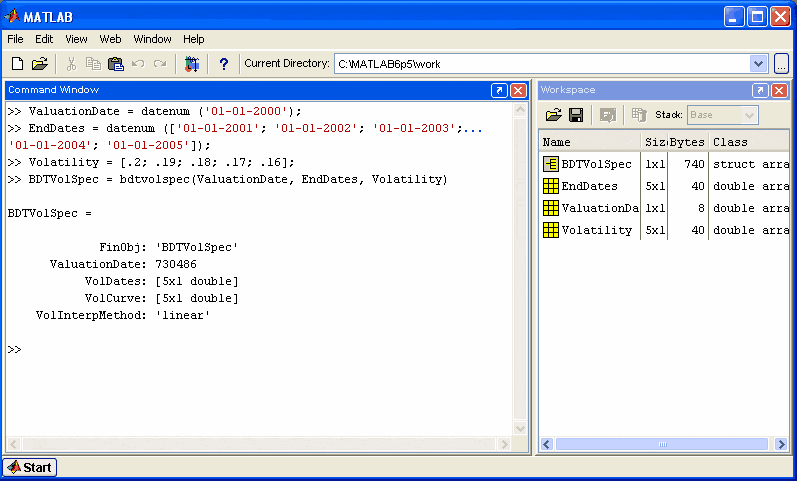
Task: Select the BDTVolSpec struct variable icon
Action: (550, 164)
